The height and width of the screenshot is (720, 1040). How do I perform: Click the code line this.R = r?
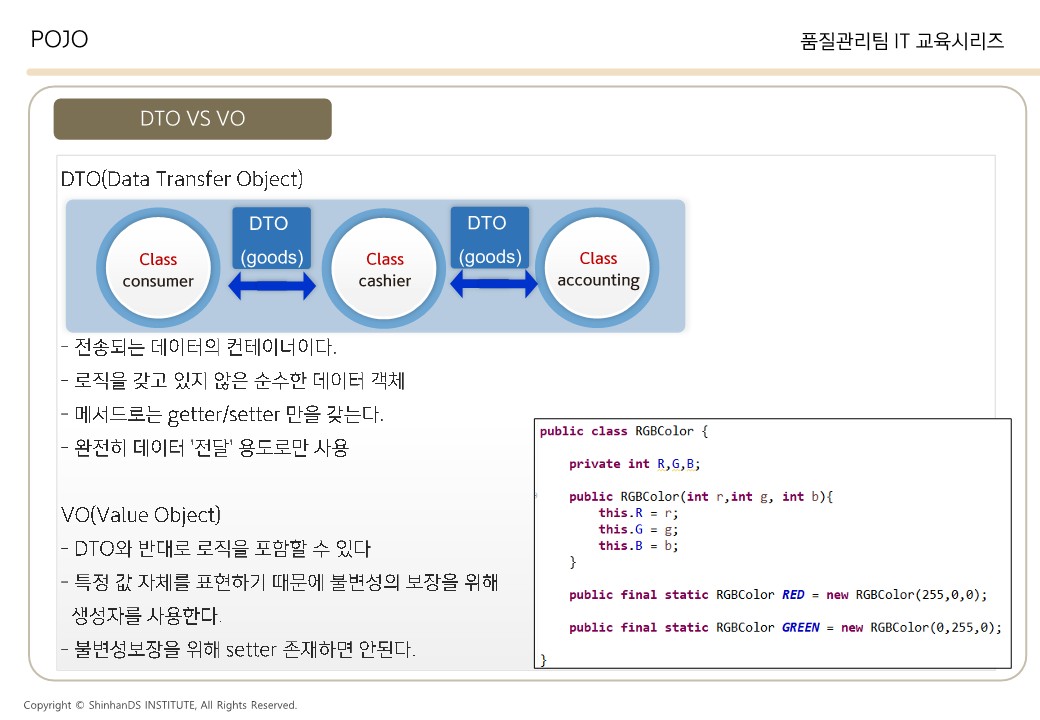638,513
